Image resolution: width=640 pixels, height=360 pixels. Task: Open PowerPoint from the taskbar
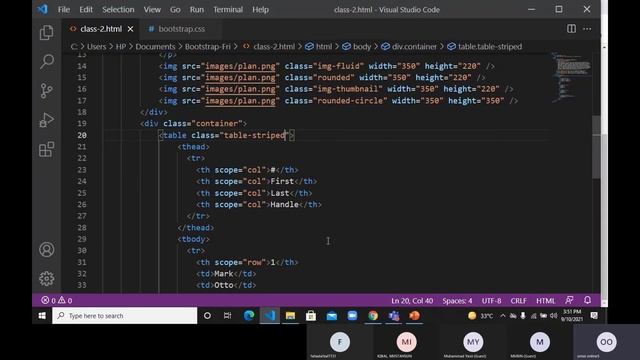click(414, 316)
